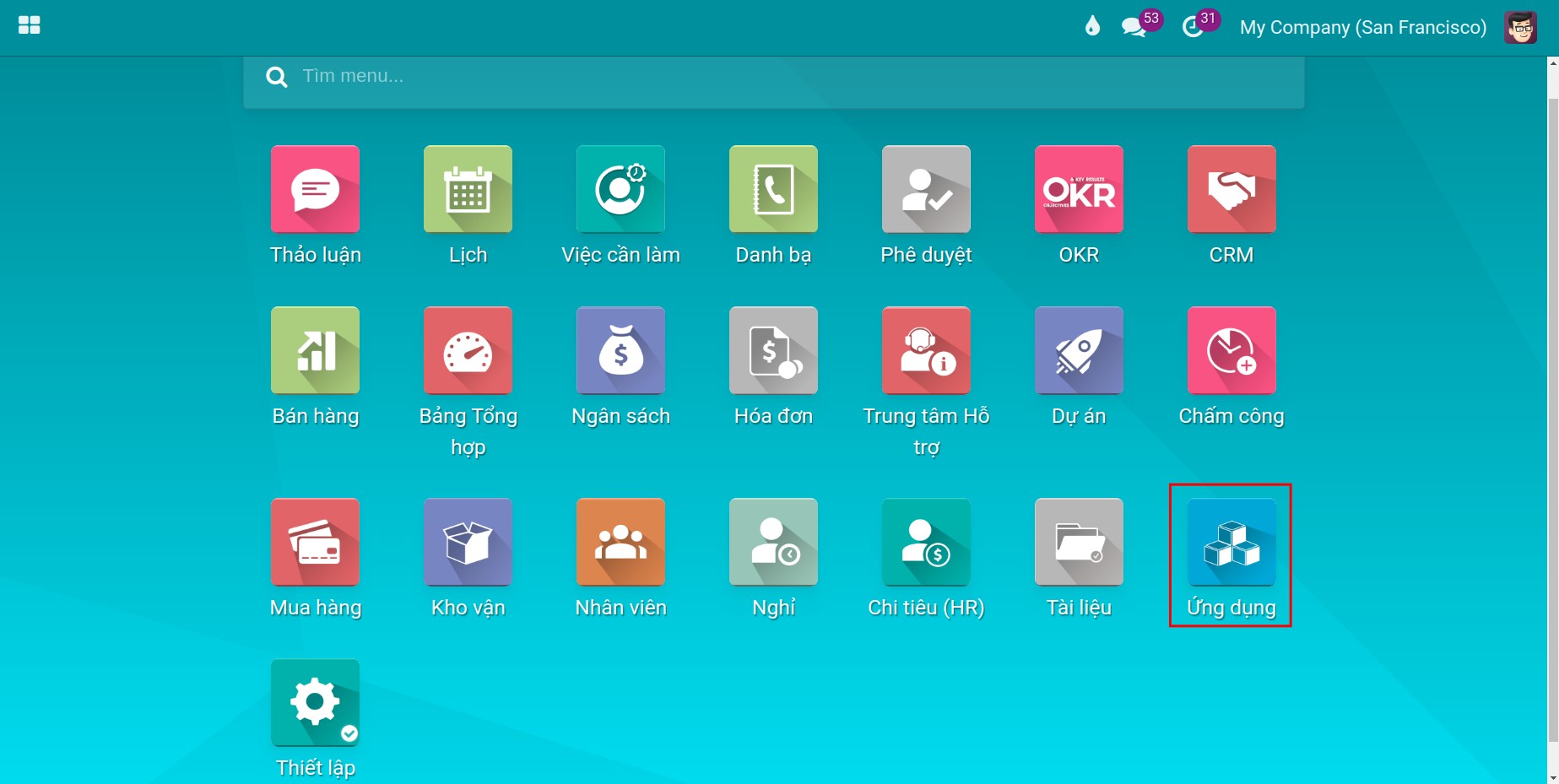This screenshot has height=784, width=1559.
Task: Open the Nhân viên people icon
Action: pyautogui.click(x=620, y=542)
